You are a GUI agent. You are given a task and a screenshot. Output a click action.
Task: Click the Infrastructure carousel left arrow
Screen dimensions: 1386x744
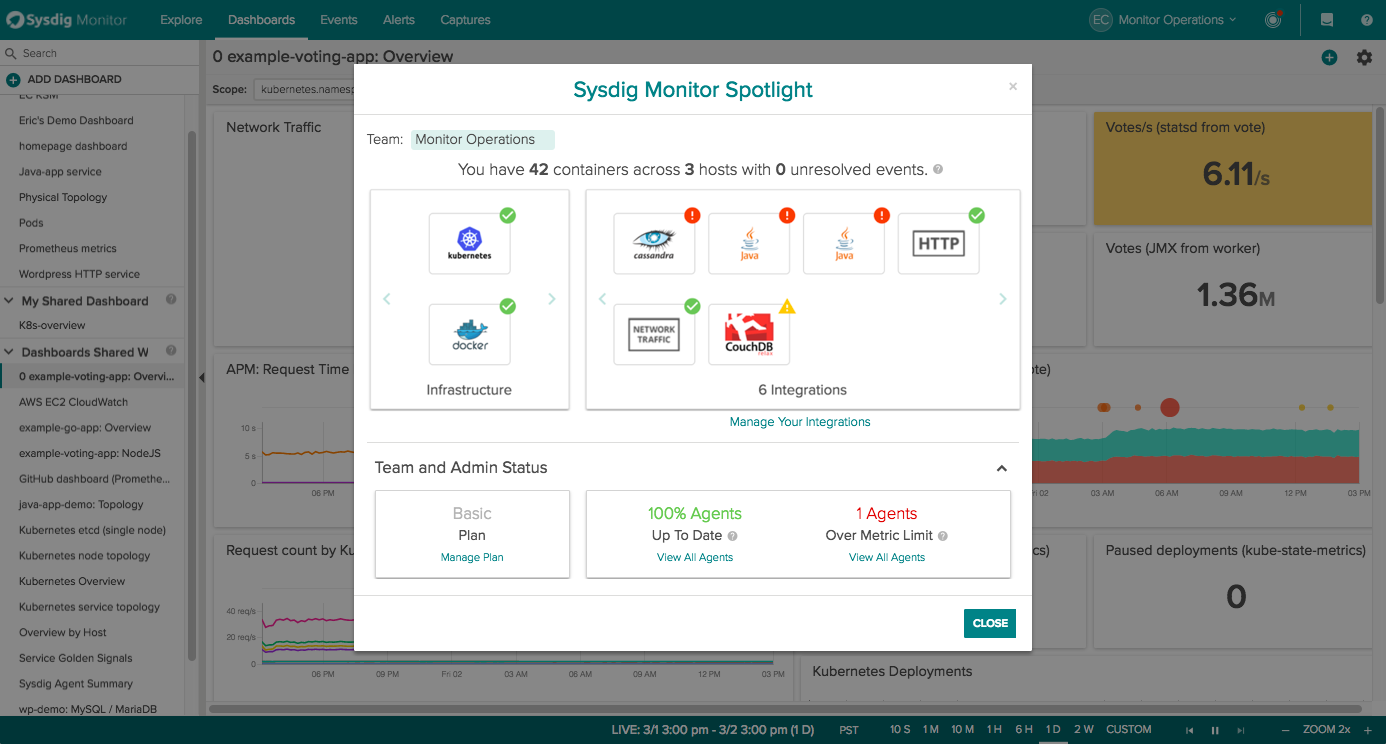tap(387, 299)
